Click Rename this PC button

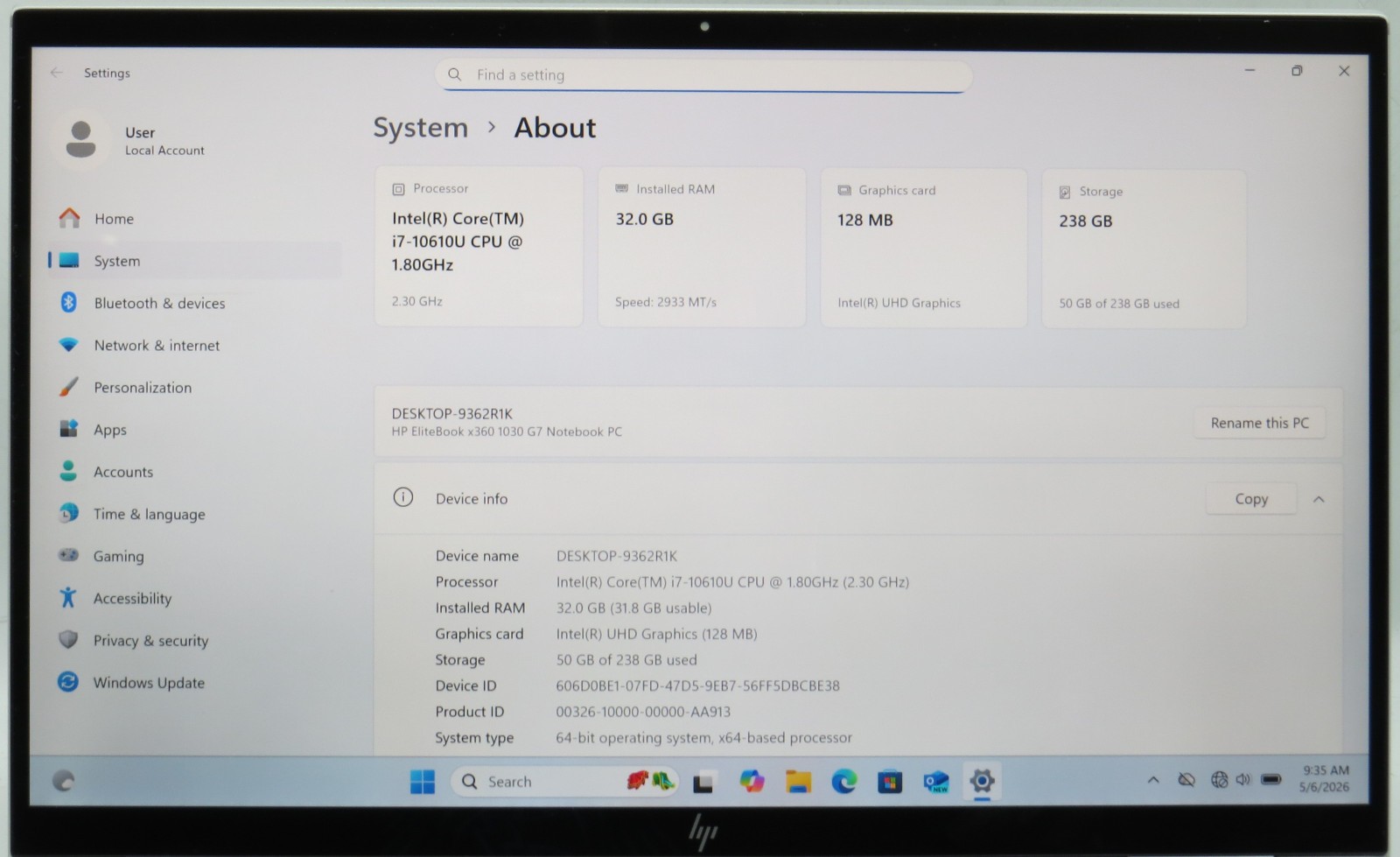[1259, 423]
